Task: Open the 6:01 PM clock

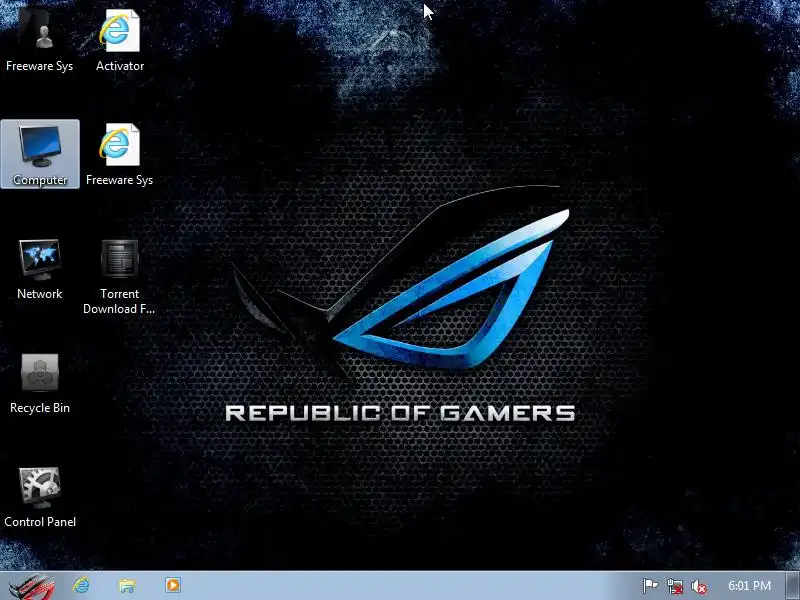Action: tap(749, 586)
